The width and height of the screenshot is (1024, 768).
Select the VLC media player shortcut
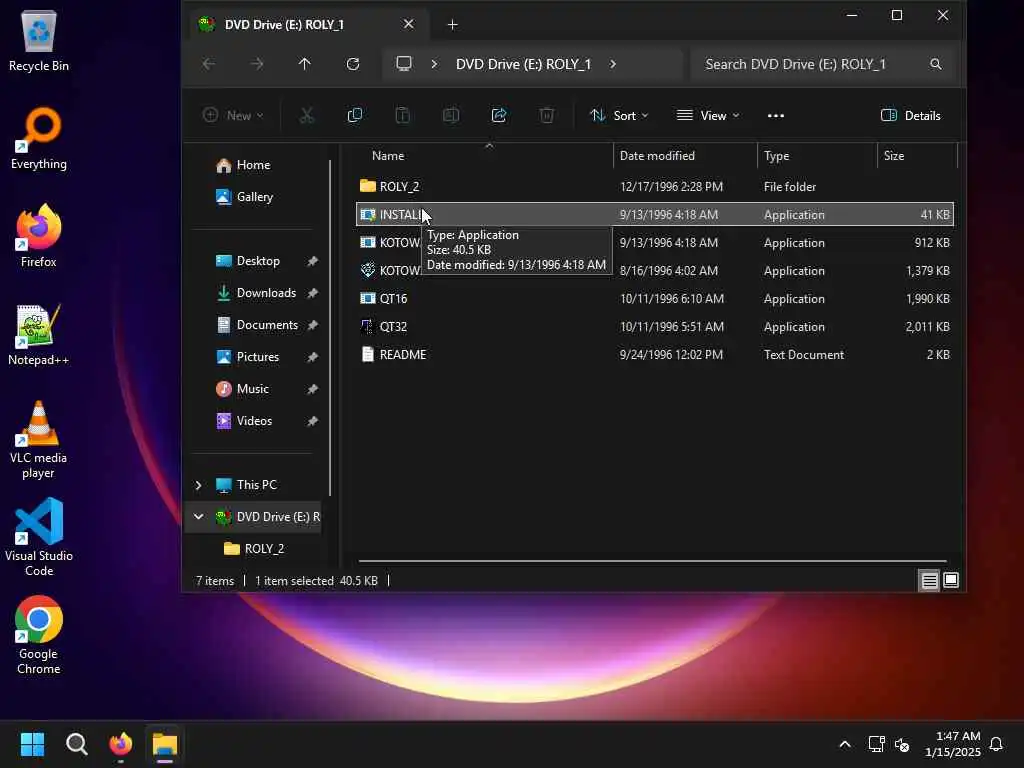(x=39, y=440)
